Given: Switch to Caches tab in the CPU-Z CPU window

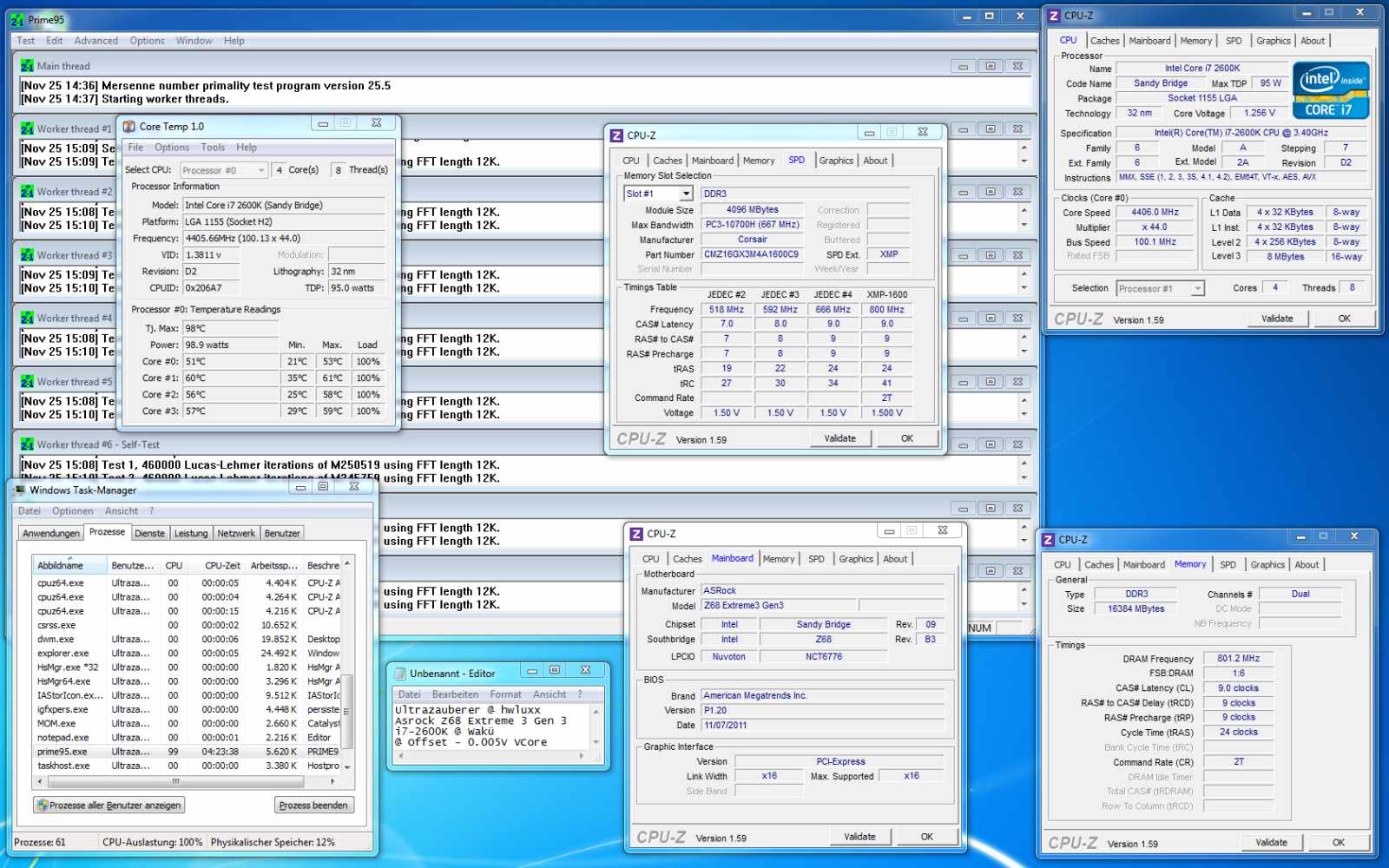Looking at the screenshot, I should 1104,41.
